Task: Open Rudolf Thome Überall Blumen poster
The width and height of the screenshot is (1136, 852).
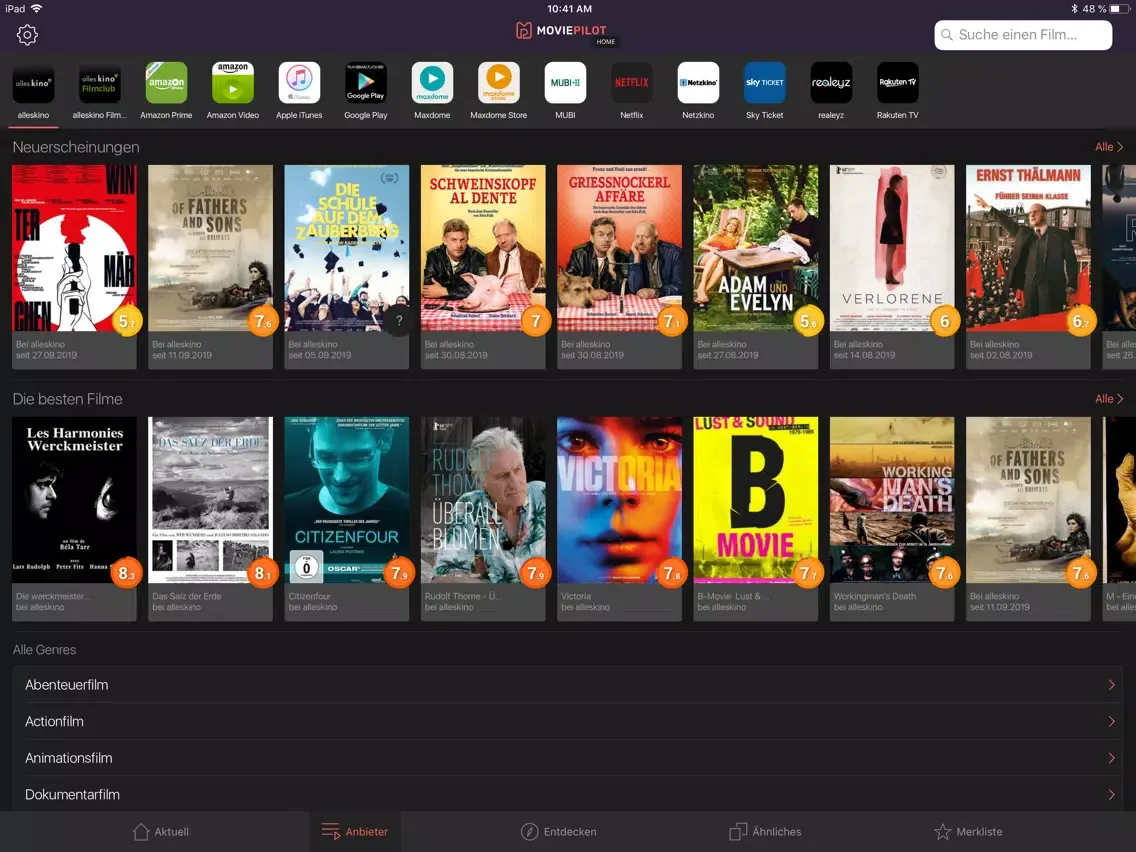Action: 483,500
